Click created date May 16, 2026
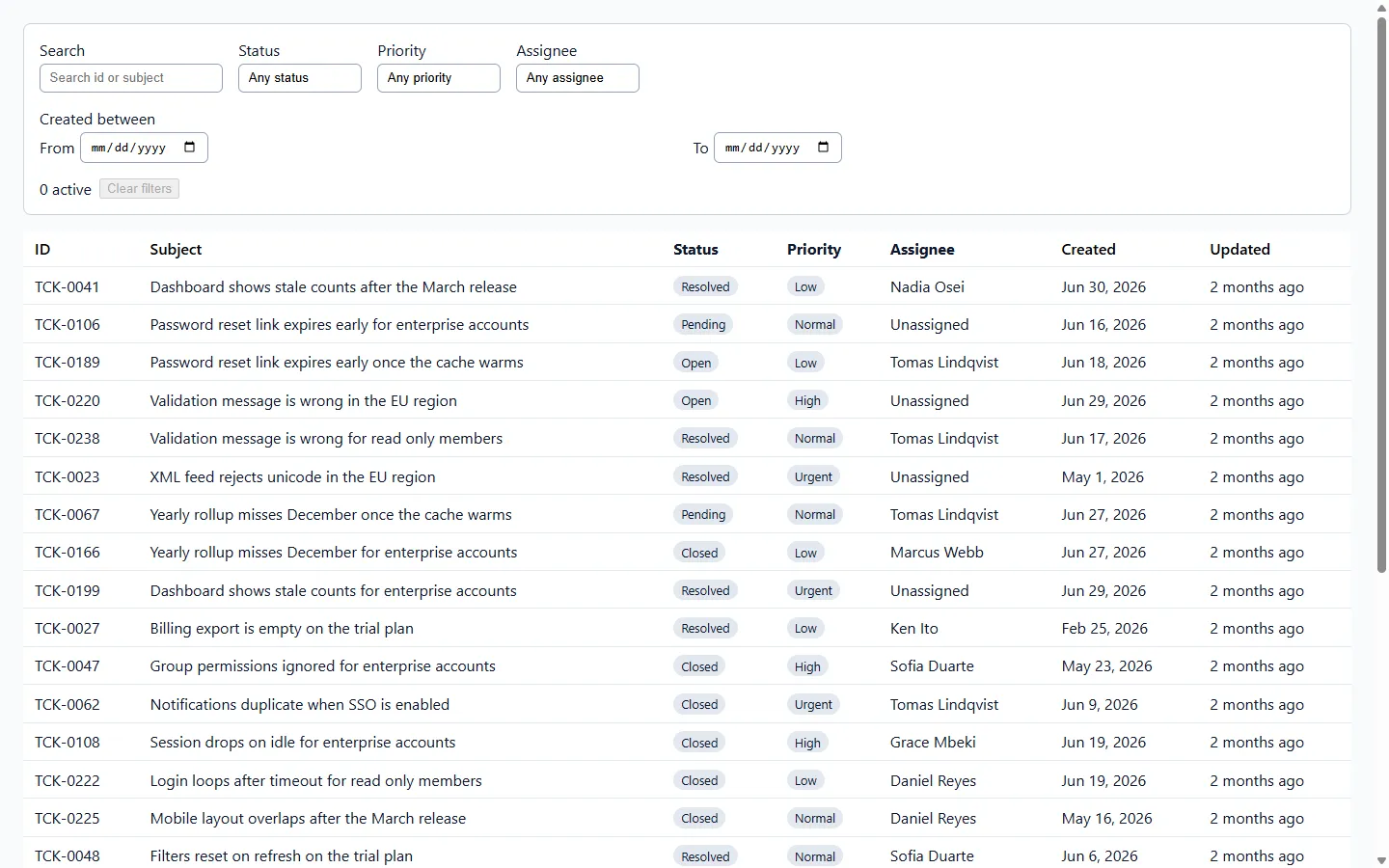Screen dimensions: 1389x868 coord(1106,818)
